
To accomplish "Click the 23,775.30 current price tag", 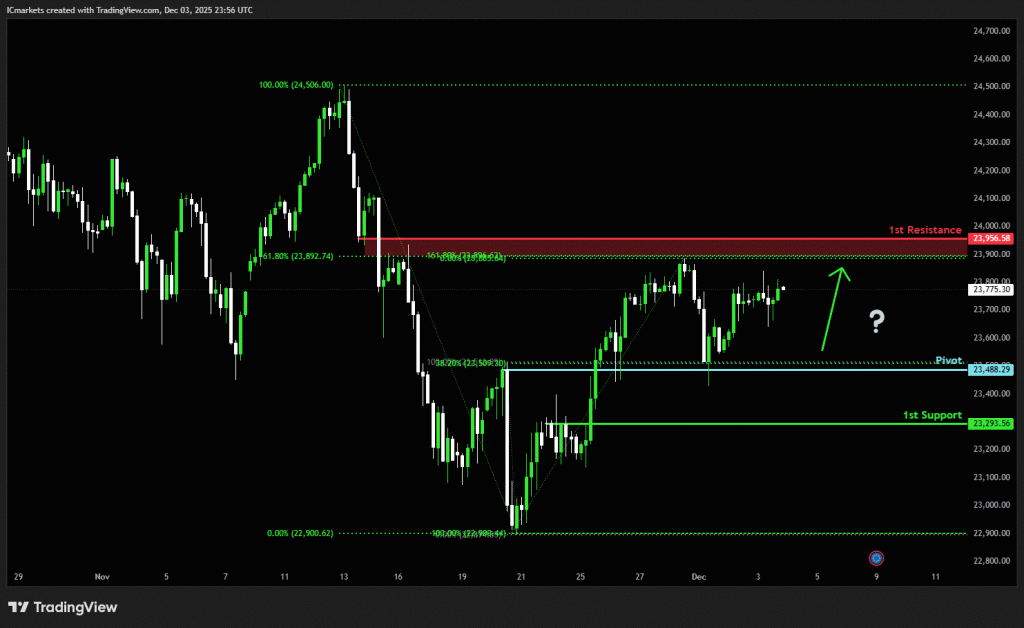I will click(x=991, y=290).
